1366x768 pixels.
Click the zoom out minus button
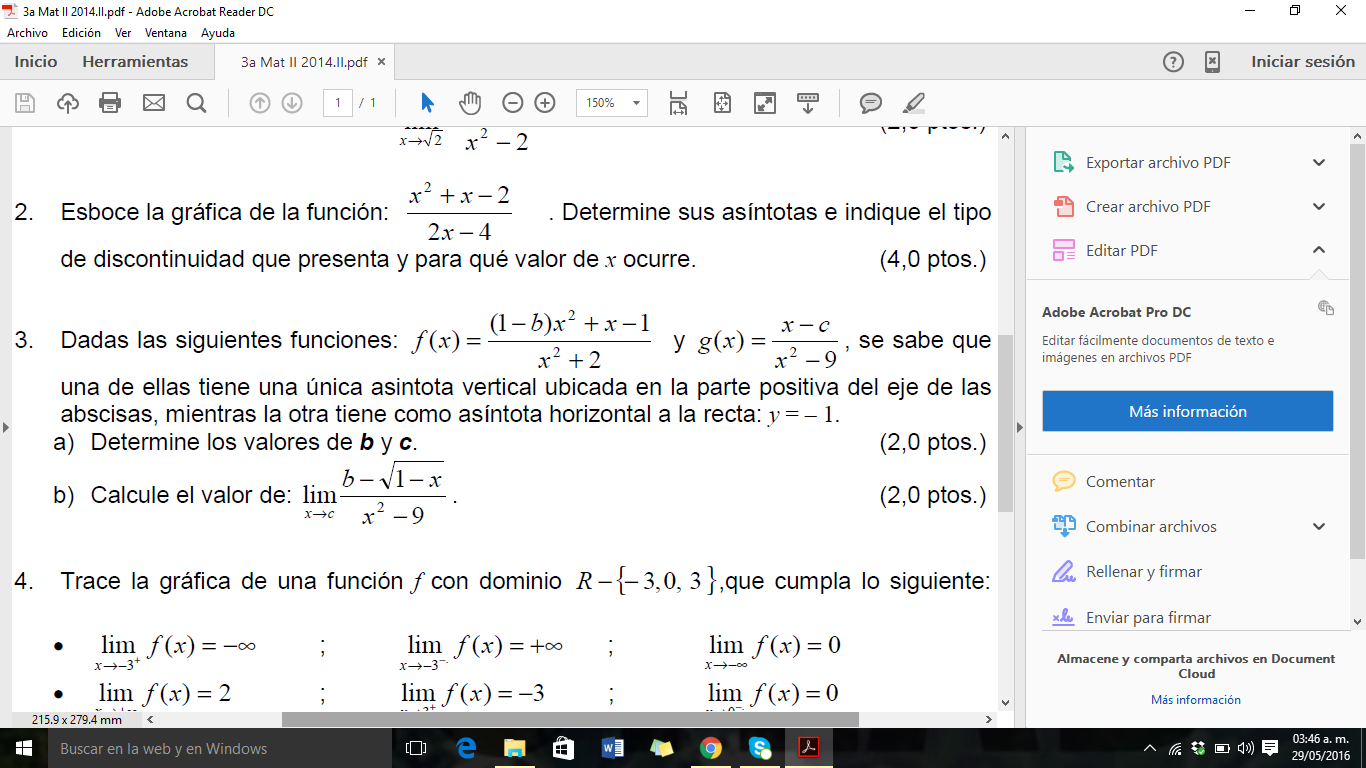pos(512,103)
